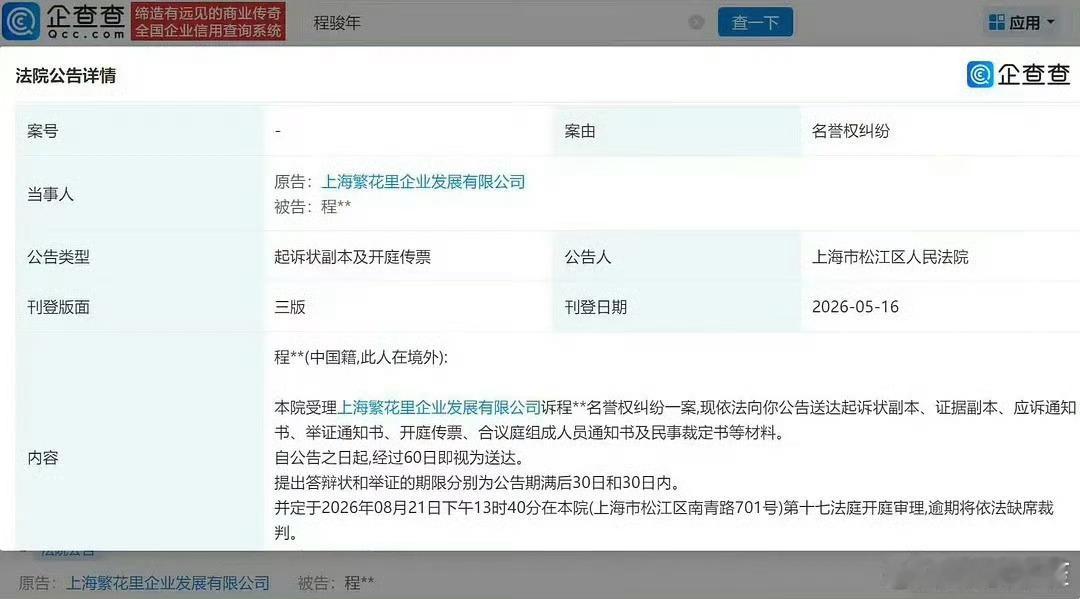Image resolution: width=1080 pixels, height=599 pixels.
Task: Click the 公告人 label cell
Action: [676, 257]
